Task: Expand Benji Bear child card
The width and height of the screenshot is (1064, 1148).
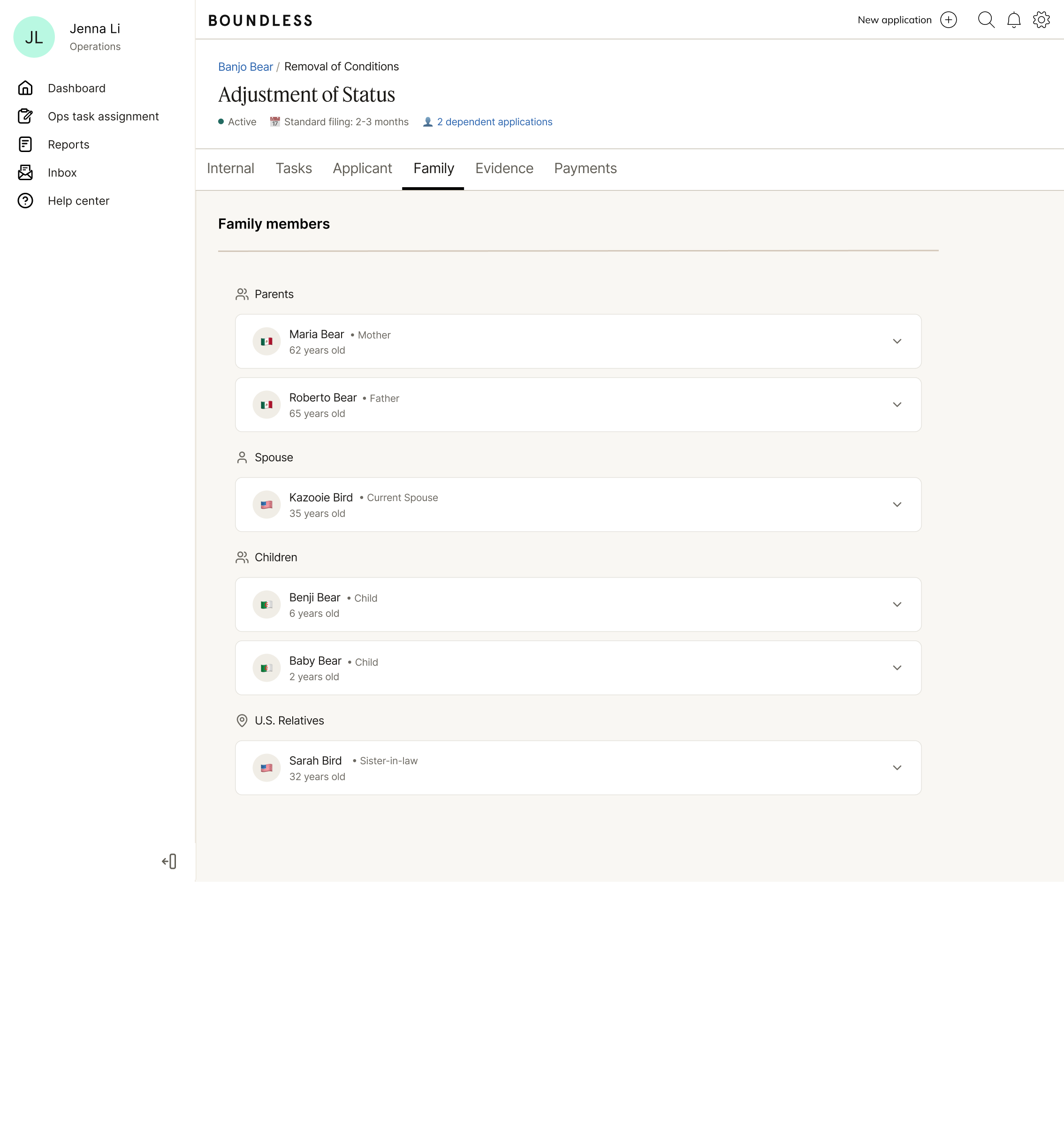Action: click(897, 605)
